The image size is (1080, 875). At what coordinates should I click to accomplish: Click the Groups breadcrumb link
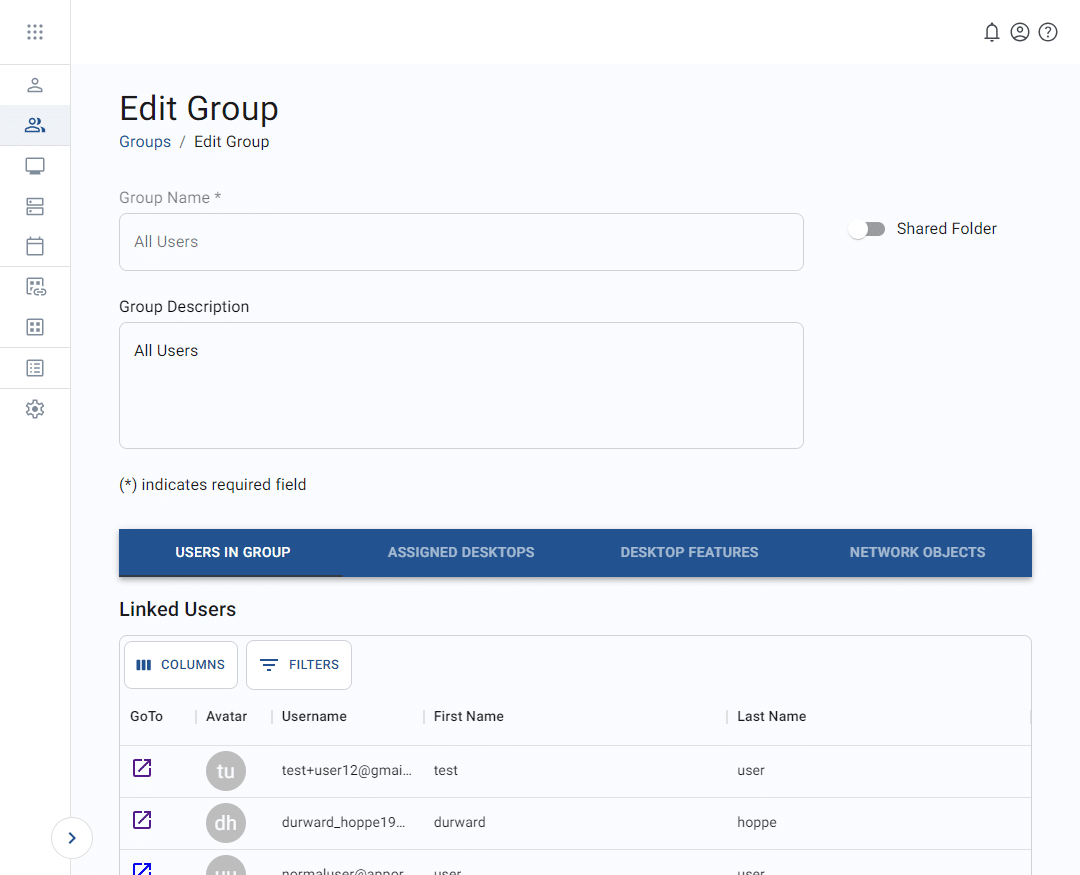[144, 141]
